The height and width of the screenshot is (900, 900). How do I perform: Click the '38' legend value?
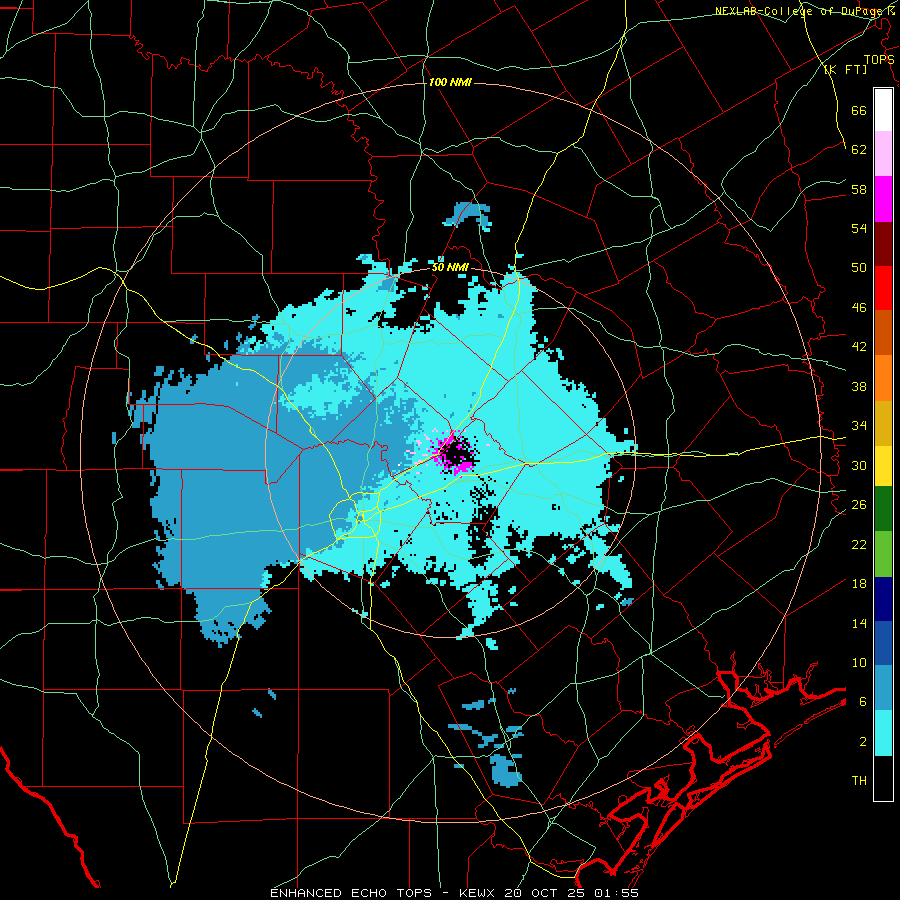[x=859, y=386]
